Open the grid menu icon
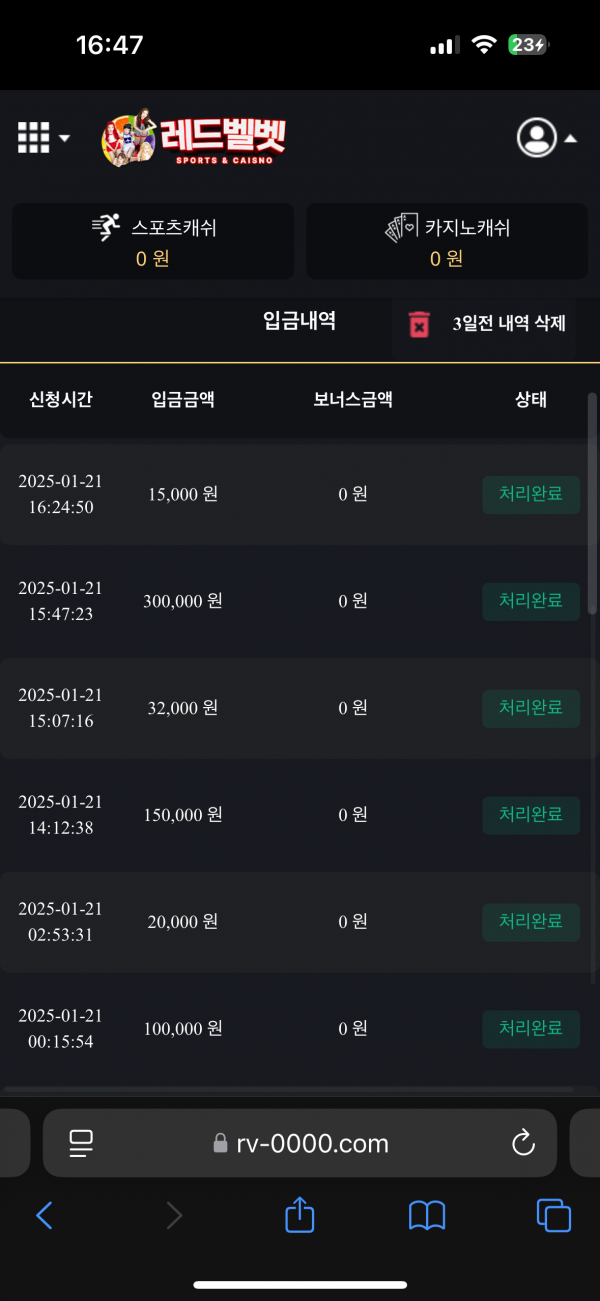The image size is (600, 1301). [33, 138]
